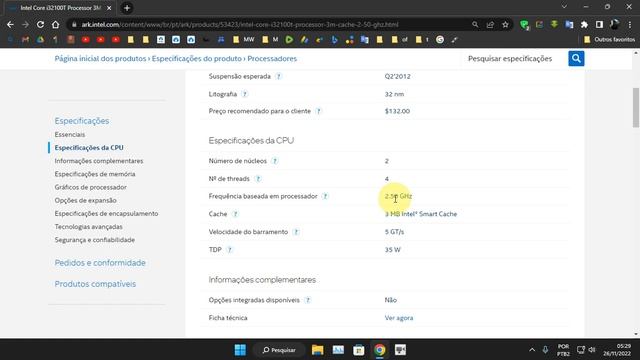This screenshot has width=640, height=360.
Task: Open tab search dropdown arrow
Action: click(564, 7)
